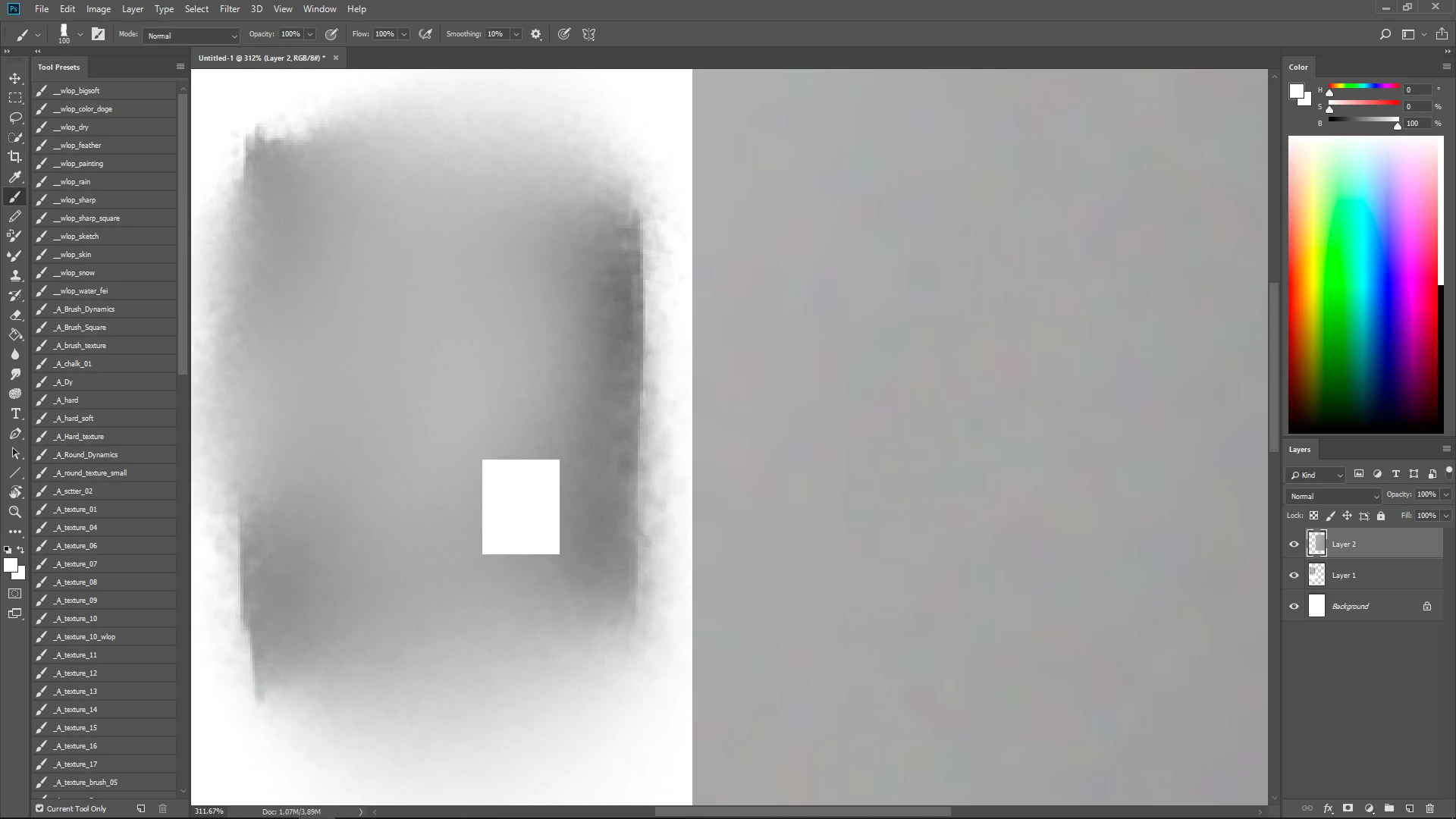This screenshot has height=819, width=1456.
Task: Select the Eraser tool
Action: 15,315
